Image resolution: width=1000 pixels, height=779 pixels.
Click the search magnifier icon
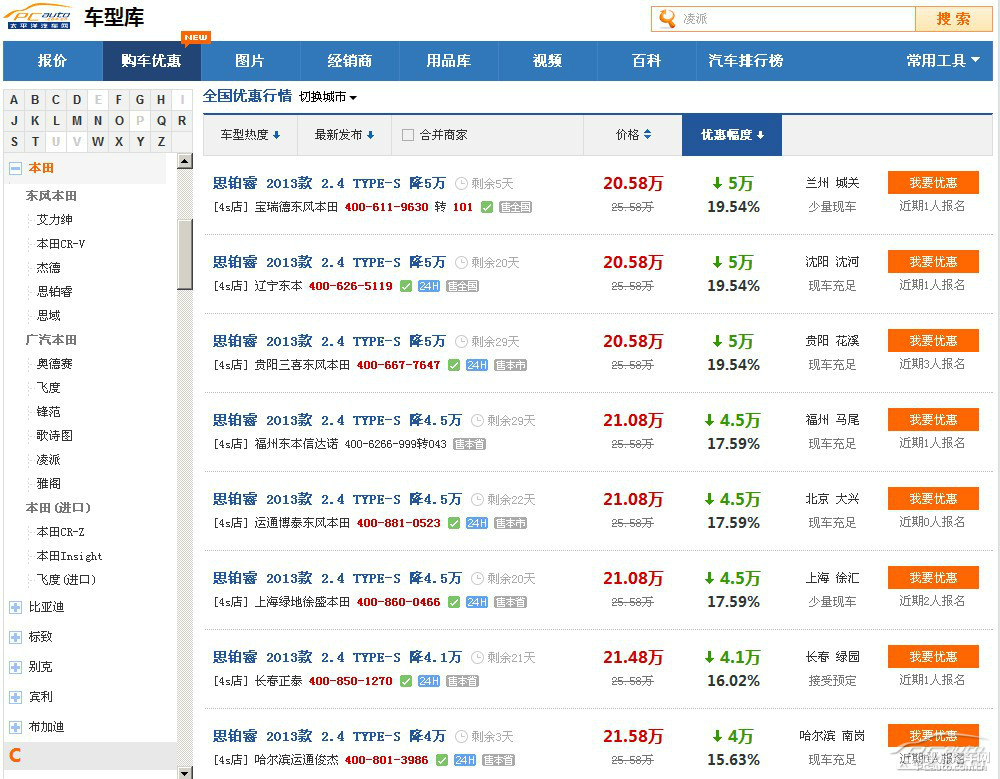tap(667, 19)
